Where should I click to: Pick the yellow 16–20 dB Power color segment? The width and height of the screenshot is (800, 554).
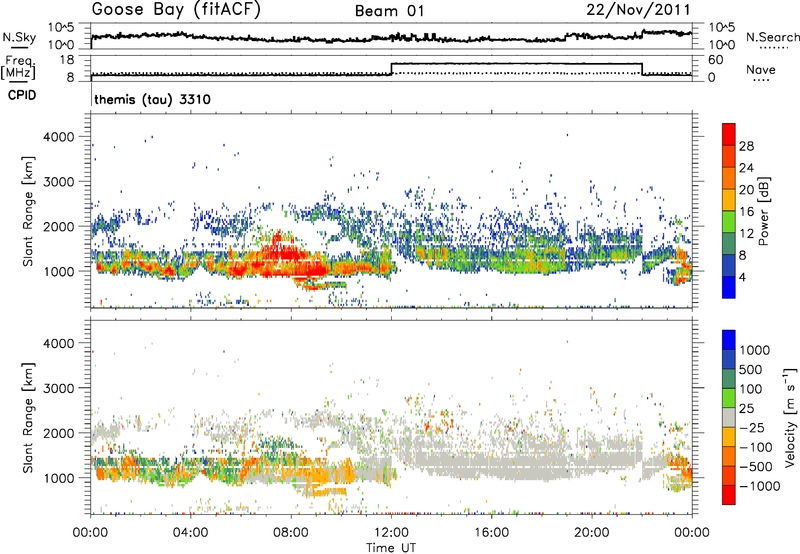pyautogui.click(x=729, y=200)
